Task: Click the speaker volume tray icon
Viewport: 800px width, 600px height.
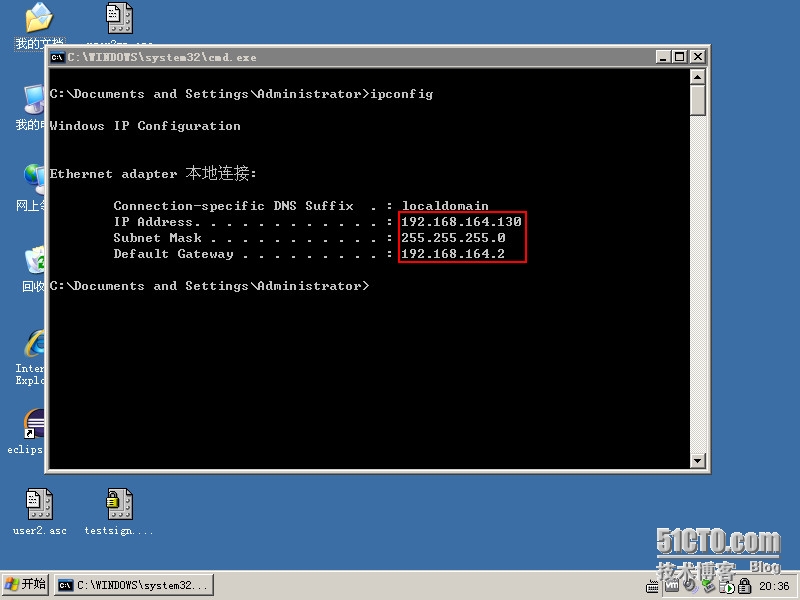Action: (x=690, y=586)
